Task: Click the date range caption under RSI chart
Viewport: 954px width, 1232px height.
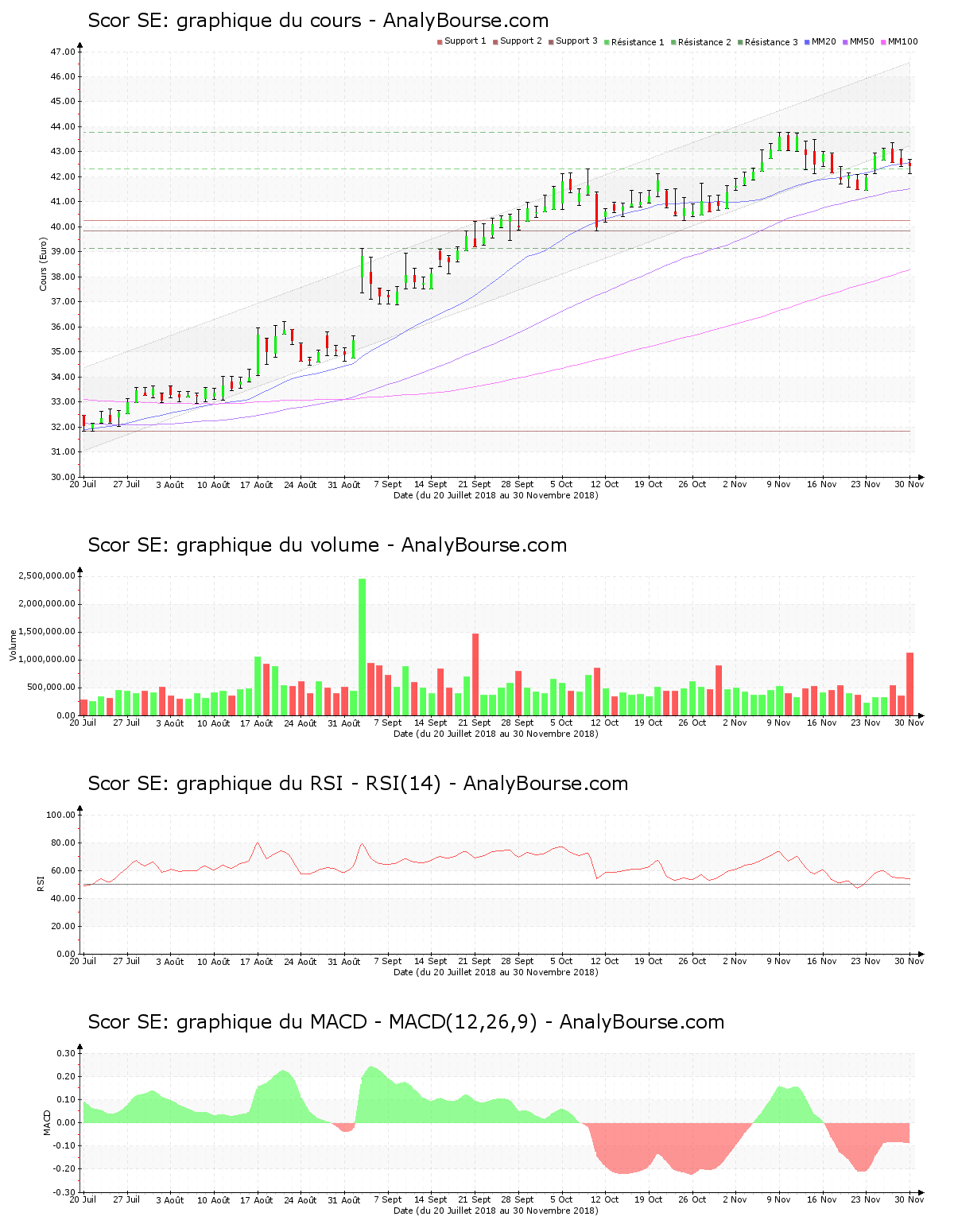Action: tap(496, 972)
